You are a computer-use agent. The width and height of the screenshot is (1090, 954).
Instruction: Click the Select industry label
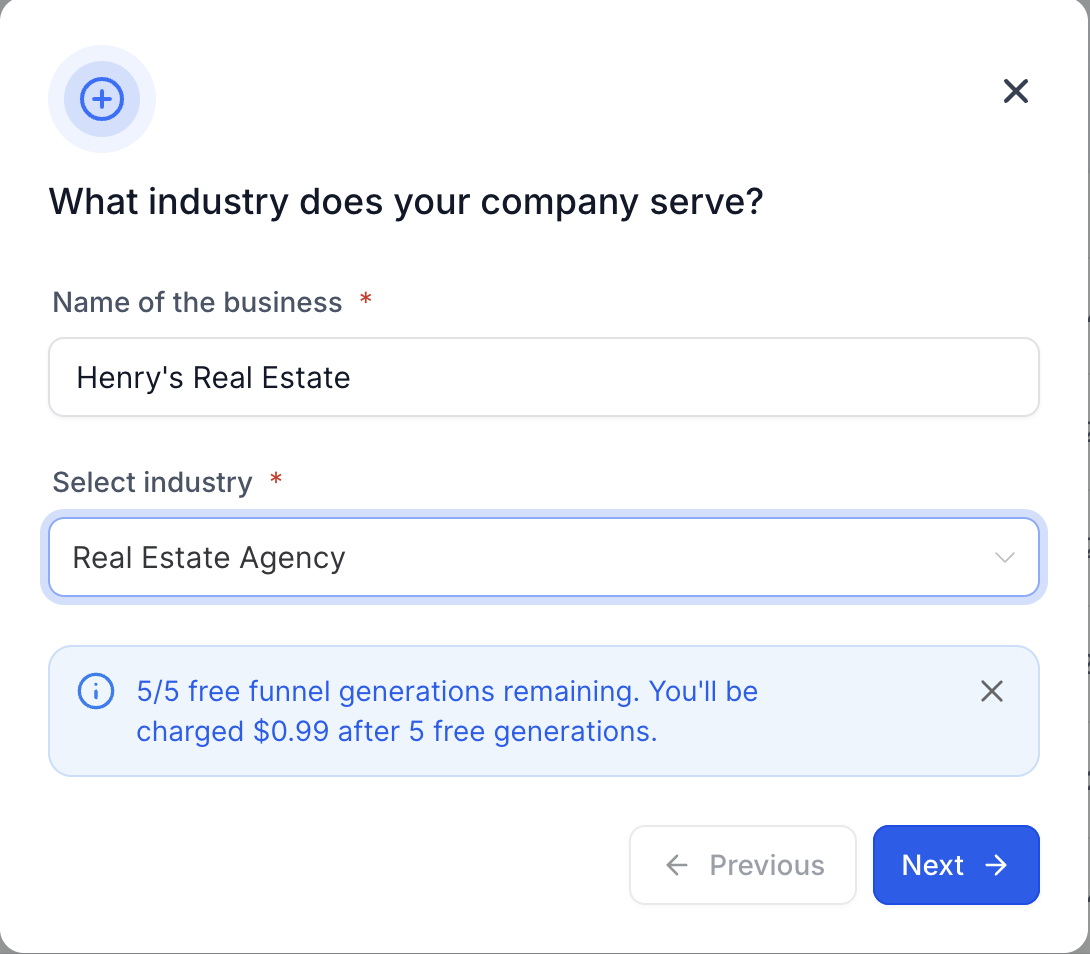151,481
